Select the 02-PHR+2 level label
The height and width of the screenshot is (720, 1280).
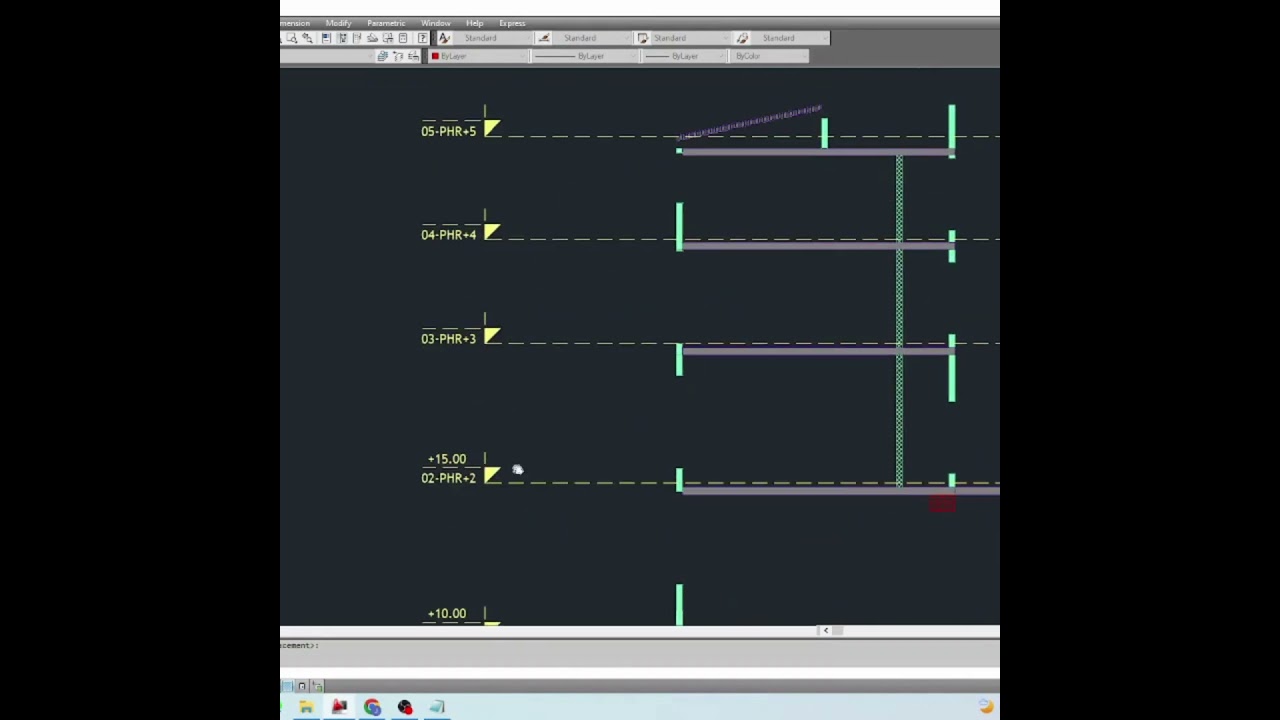[x=448, y=478]
